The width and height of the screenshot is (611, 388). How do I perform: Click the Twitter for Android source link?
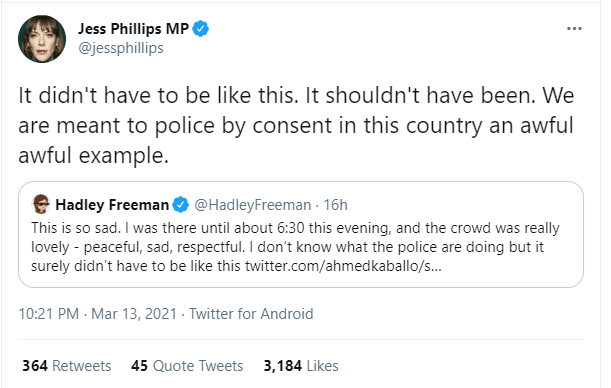click(251, 314)
